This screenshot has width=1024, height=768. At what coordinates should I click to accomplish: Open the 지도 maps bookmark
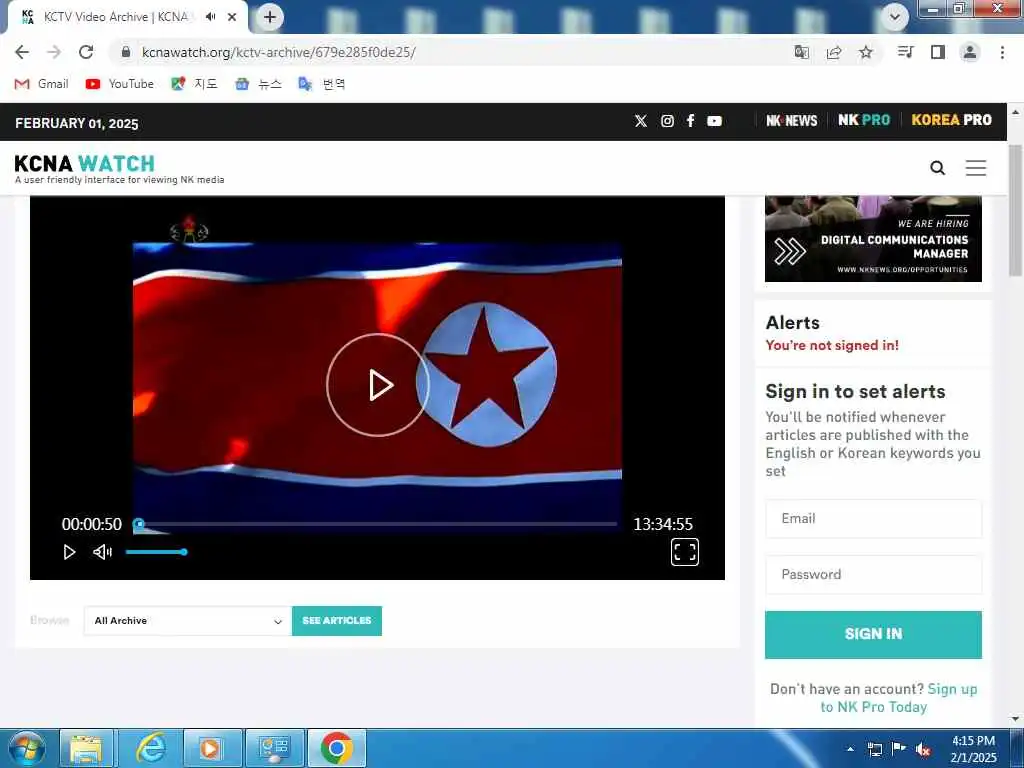click(194, 84)
